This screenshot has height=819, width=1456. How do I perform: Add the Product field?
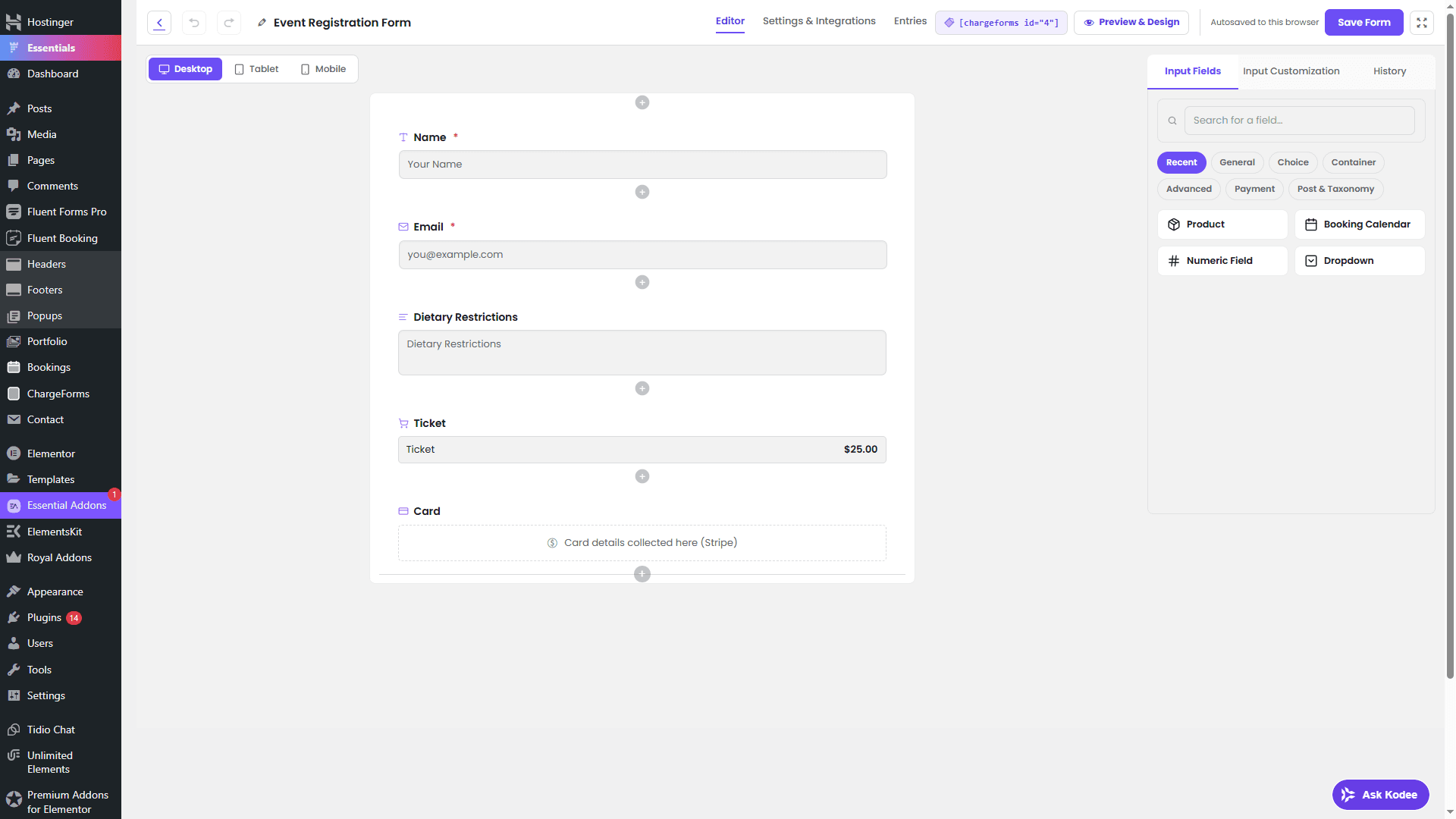click(1222, 224)
